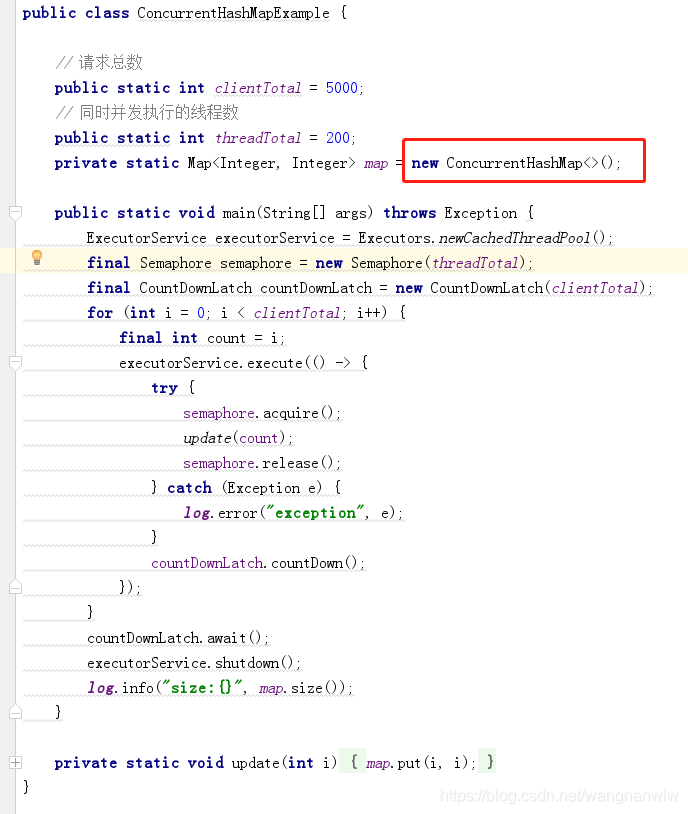Click Map<Integer, Integer> type
The width and height of the screenshot is (688, 814).
272,163
